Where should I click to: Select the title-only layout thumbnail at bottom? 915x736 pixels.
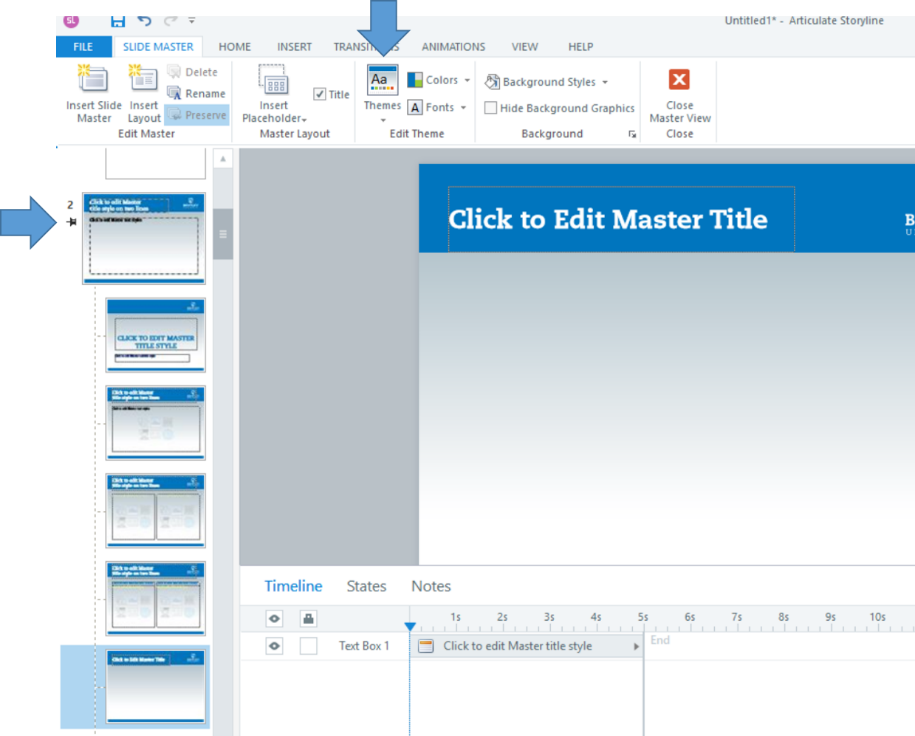(155, 686)
